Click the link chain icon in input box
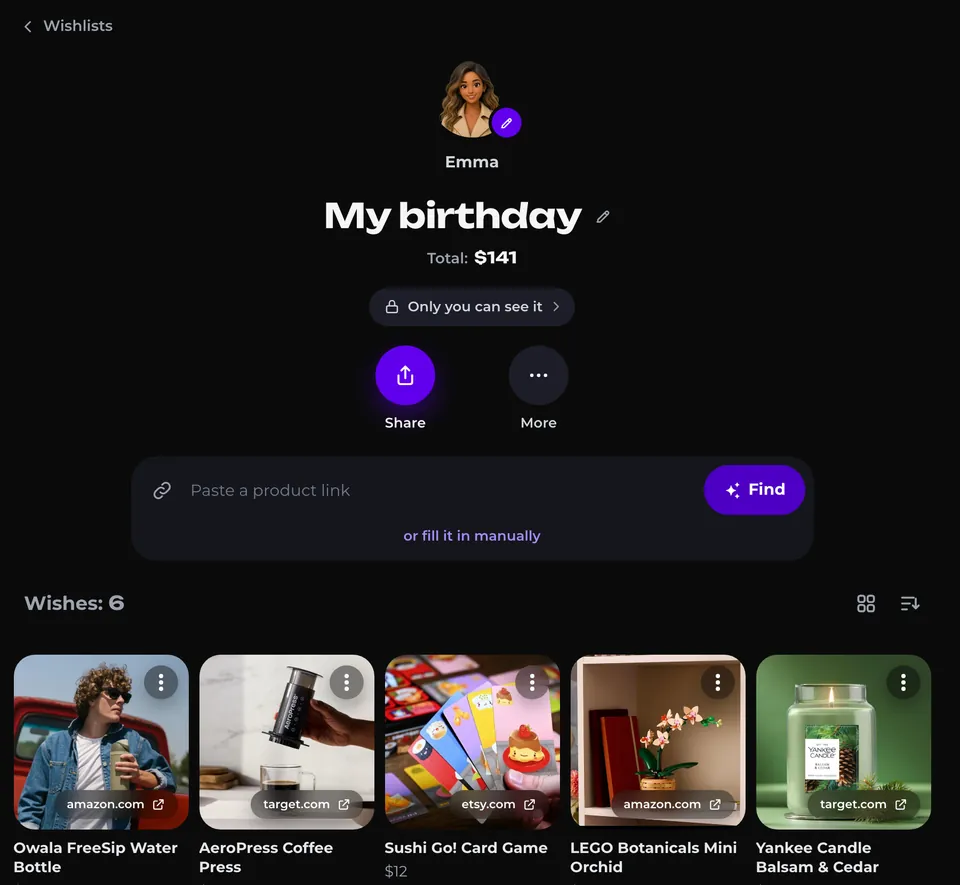This screenshot has height=885, width=960. (162, 490)
